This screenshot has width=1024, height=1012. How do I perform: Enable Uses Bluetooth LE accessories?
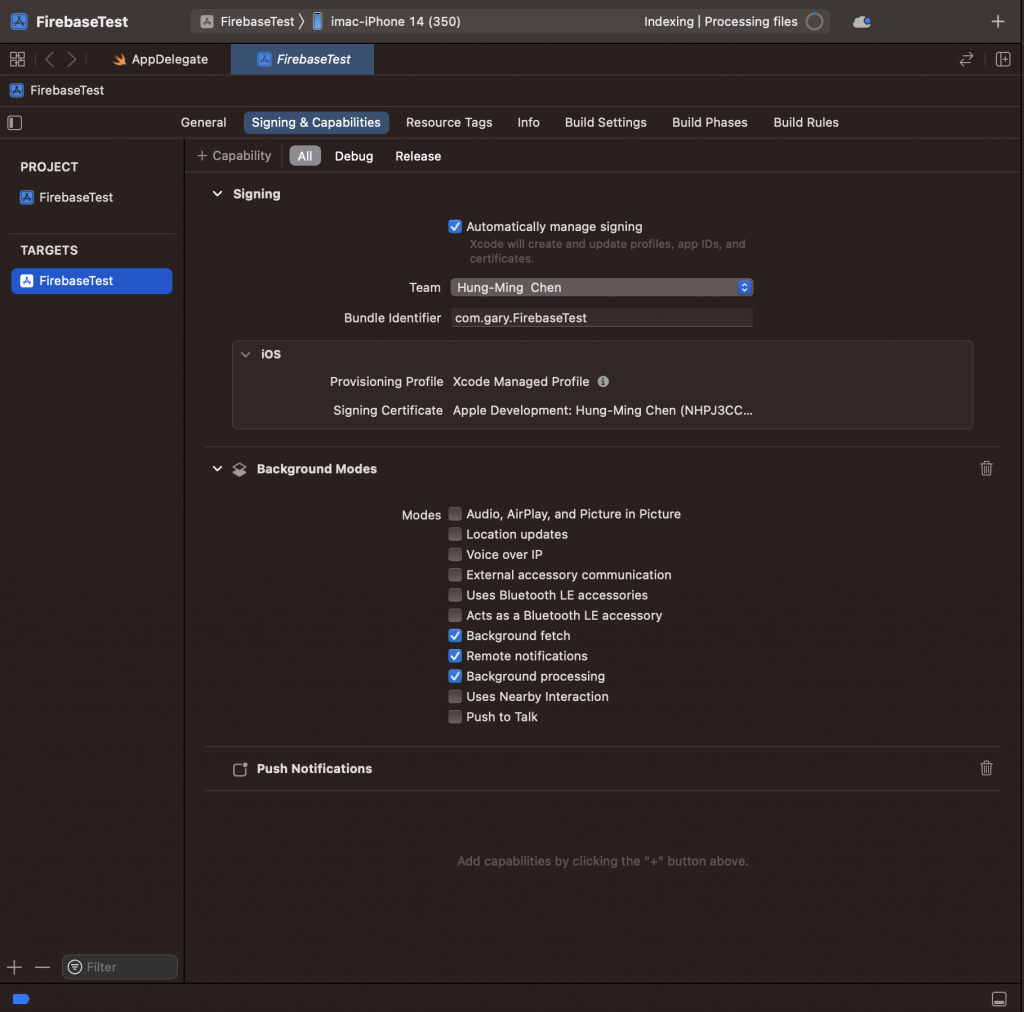455,595
